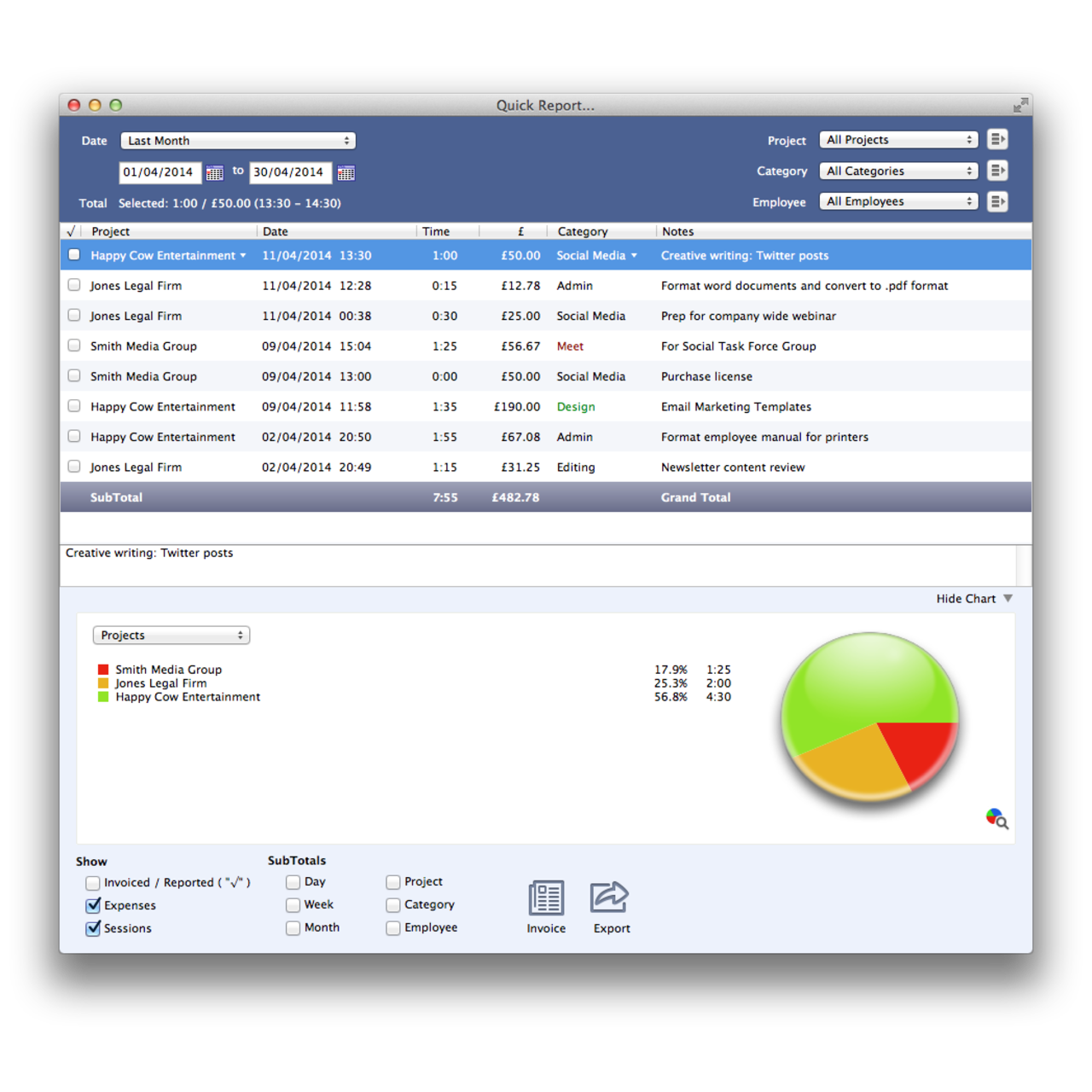Click the Export icon

(611, 897)
